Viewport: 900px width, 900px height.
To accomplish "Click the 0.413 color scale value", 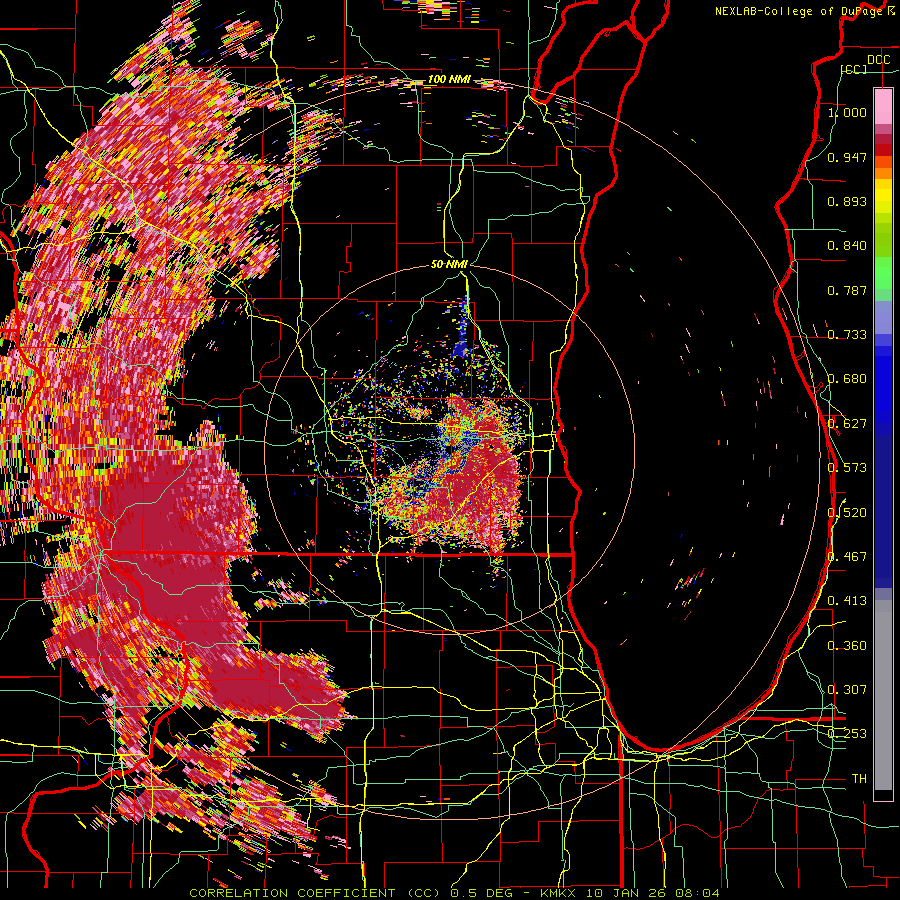I will click(847, 601).
